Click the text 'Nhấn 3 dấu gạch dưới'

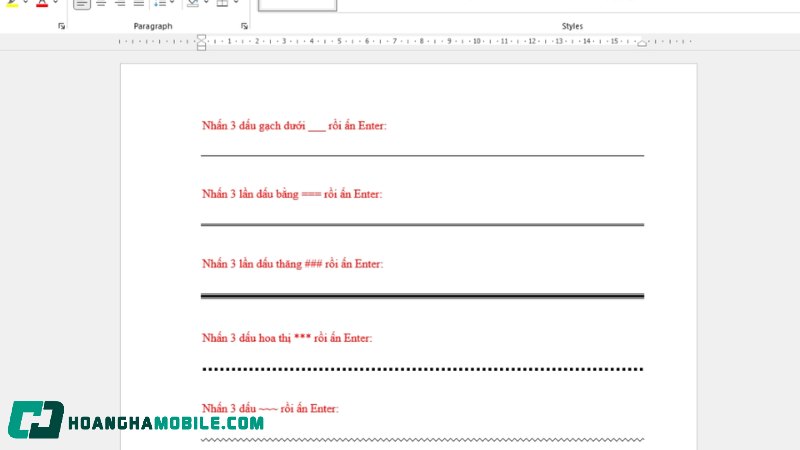(254, 126)
